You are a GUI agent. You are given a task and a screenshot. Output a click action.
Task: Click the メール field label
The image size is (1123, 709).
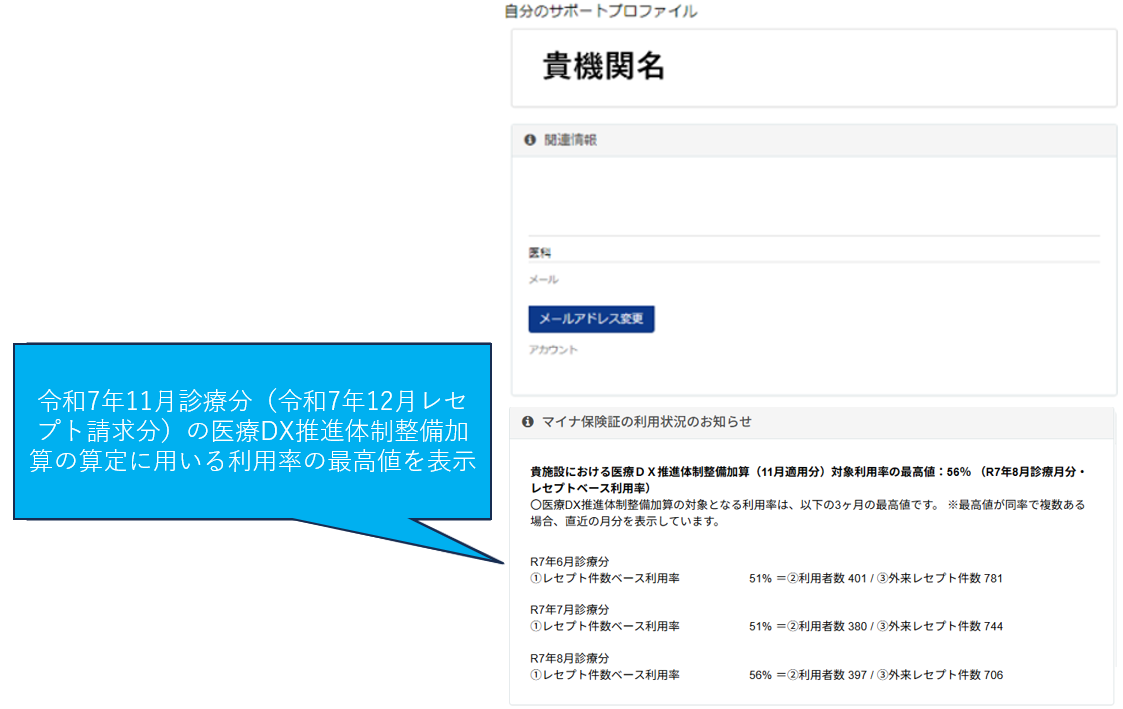(x=543, y=280)
